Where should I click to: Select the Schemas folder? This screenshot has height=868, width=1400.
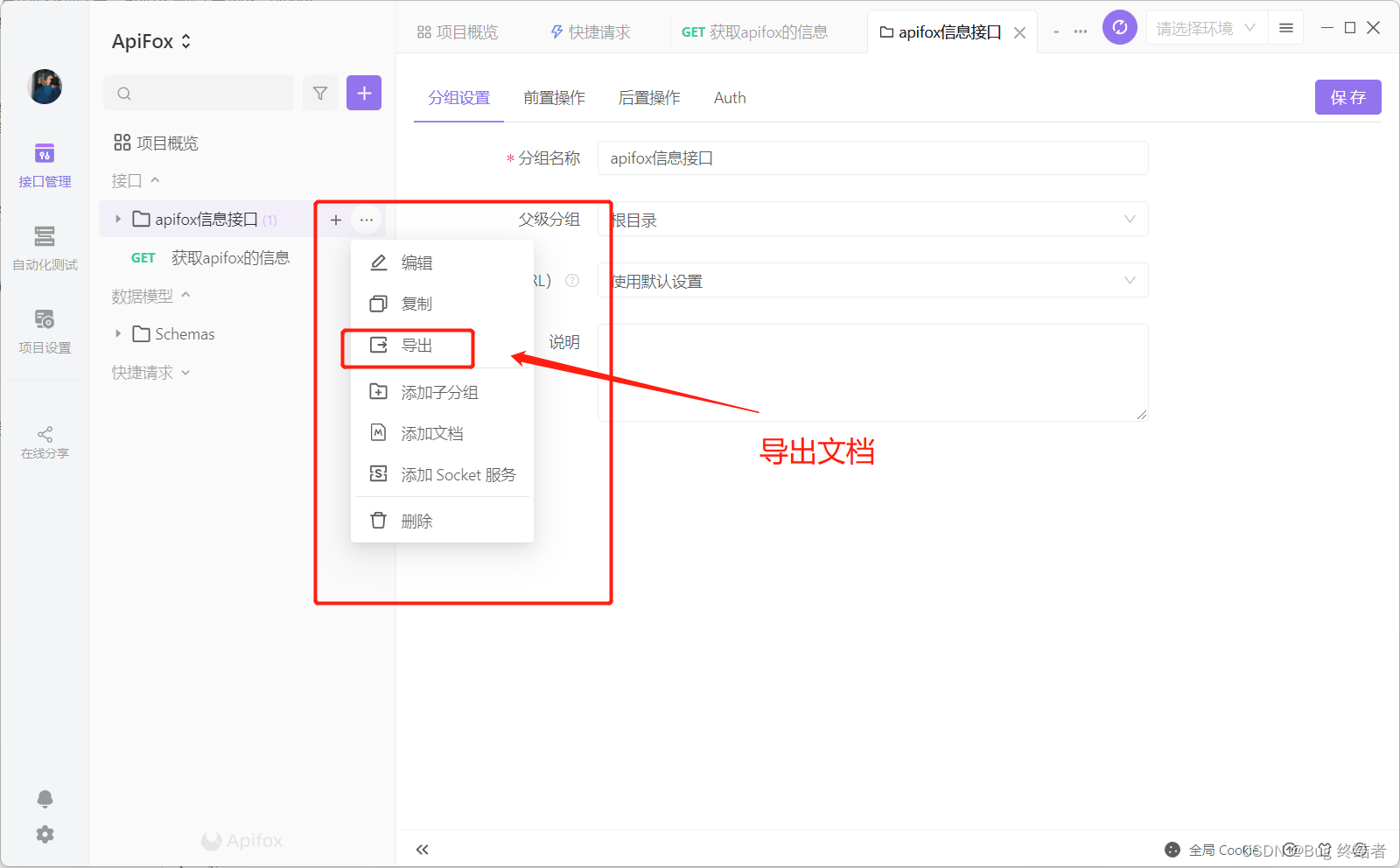(x=173, y=333)
